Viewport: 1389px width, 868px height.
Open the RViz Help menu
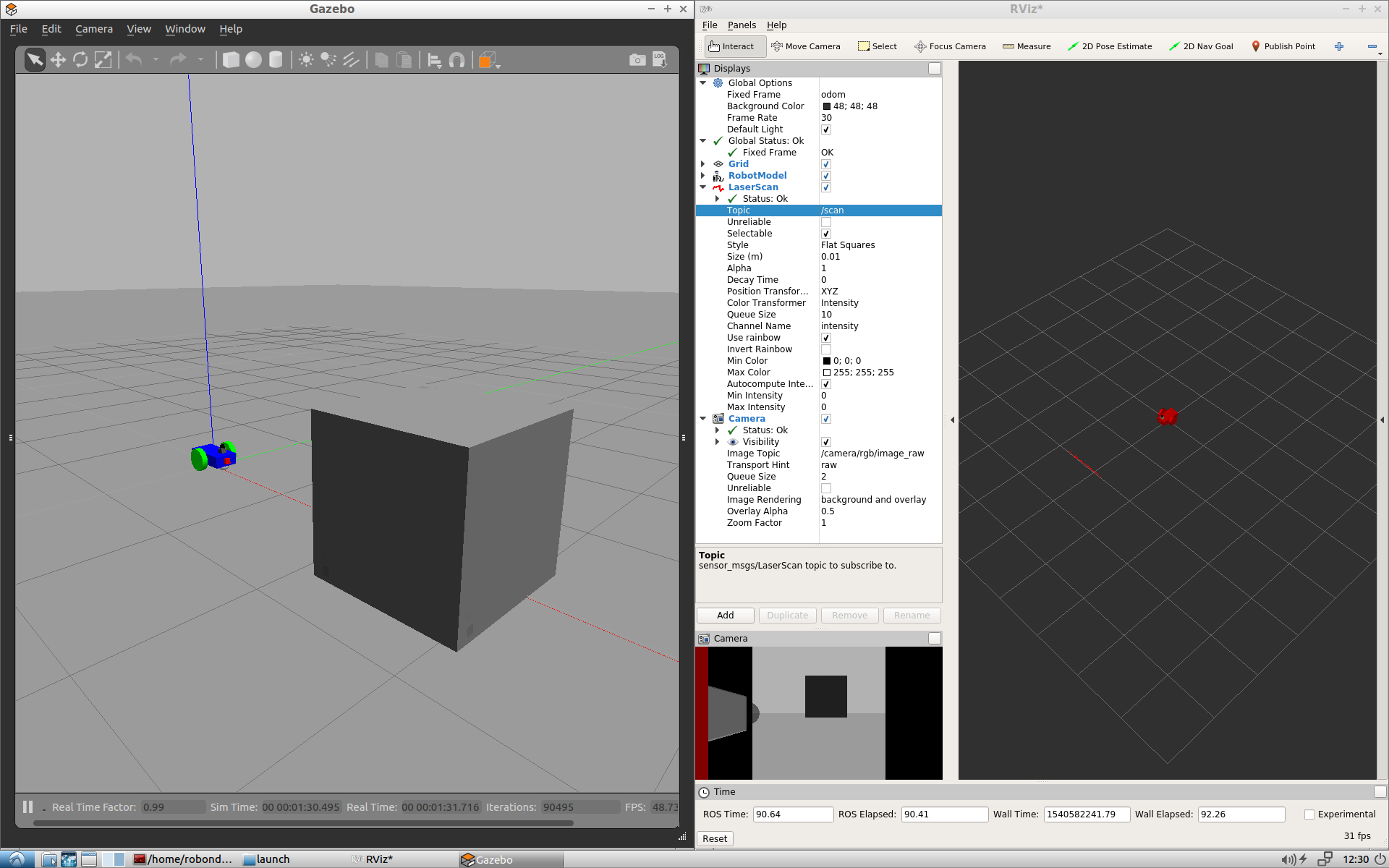tap(776, 25)
